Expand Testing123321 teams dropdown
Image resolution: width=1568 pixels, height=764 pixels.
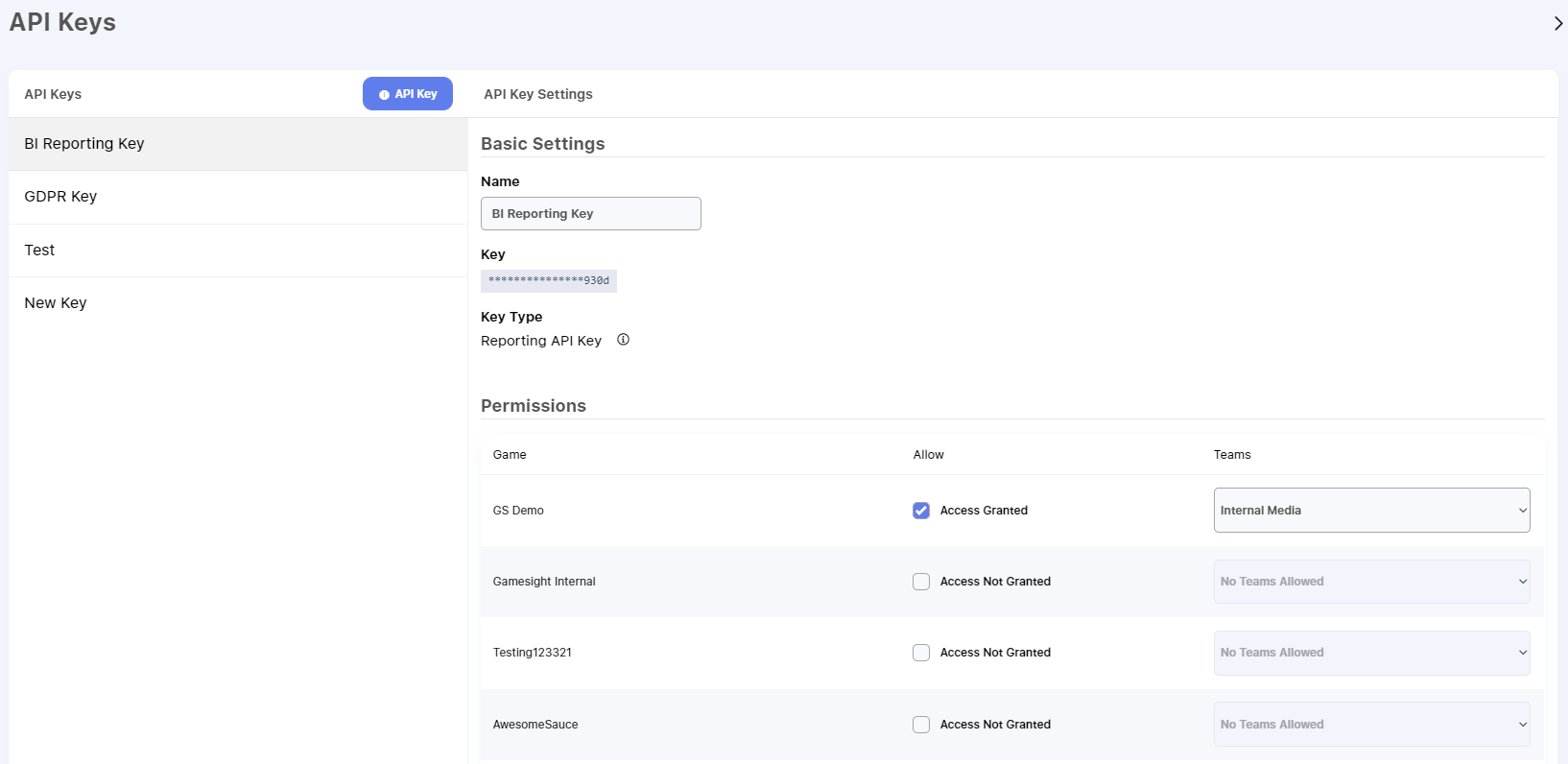[1371, 653]
